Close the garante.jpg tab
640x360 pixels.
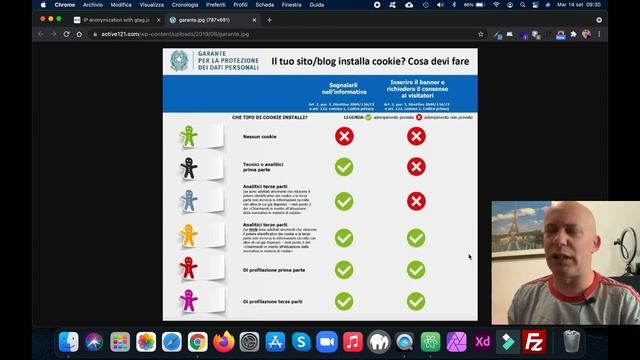pyautogui.click(x=254, y=20)
